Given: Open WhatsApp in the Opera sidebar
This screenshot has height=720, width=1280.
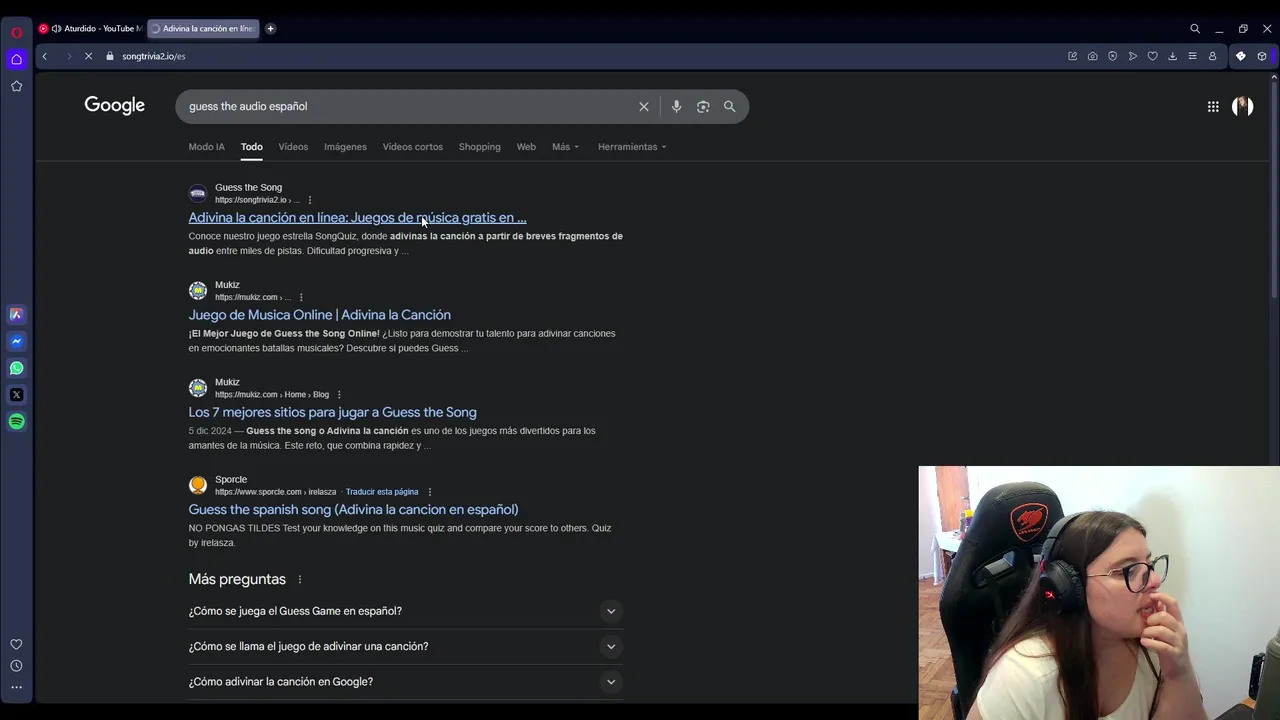Looking at the screenshot, I should click(16, 368).
